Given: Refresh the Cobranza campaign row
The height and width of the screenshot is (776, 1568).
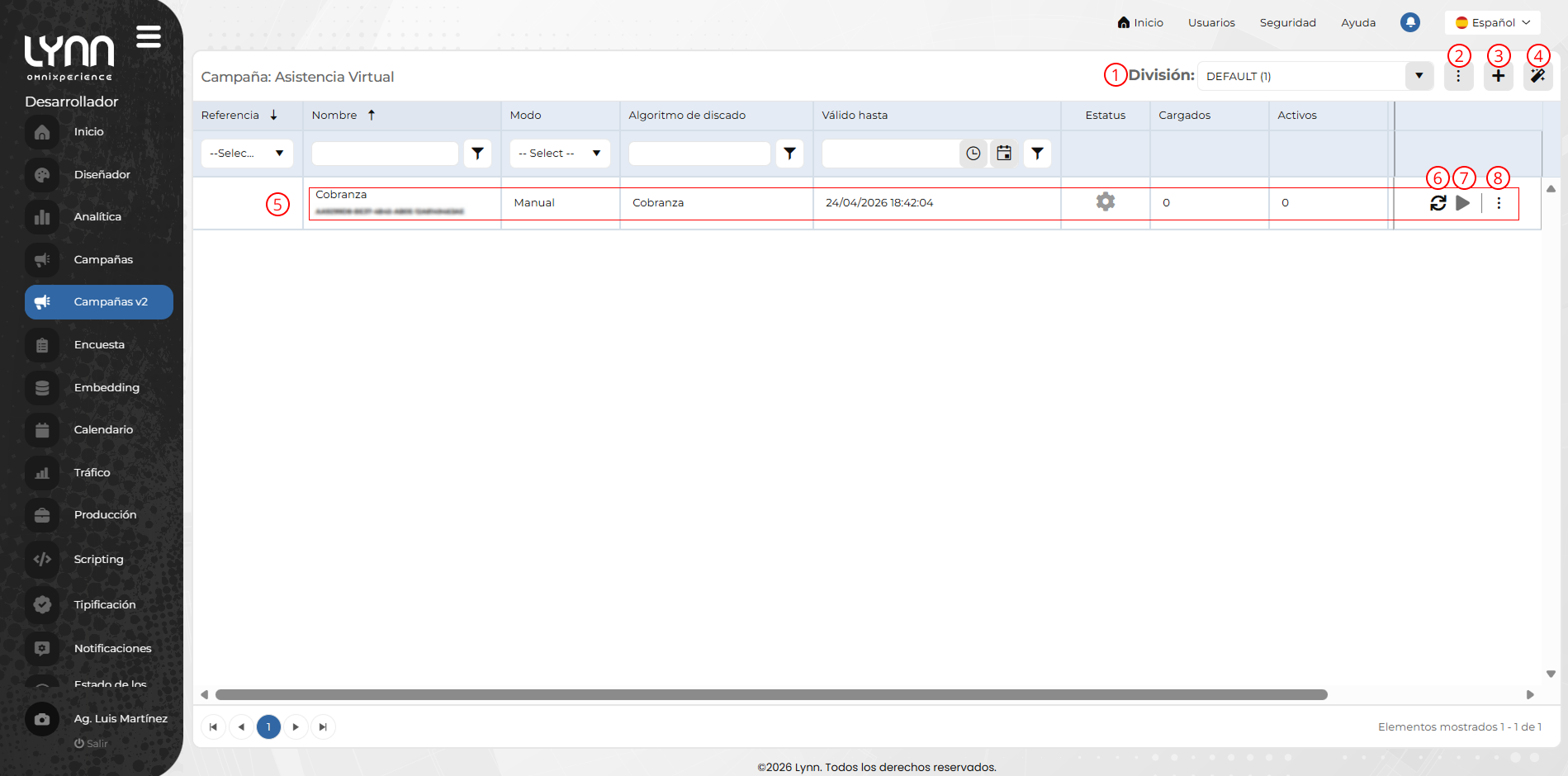Looking at the screenshot, I should pos(1438,203).
